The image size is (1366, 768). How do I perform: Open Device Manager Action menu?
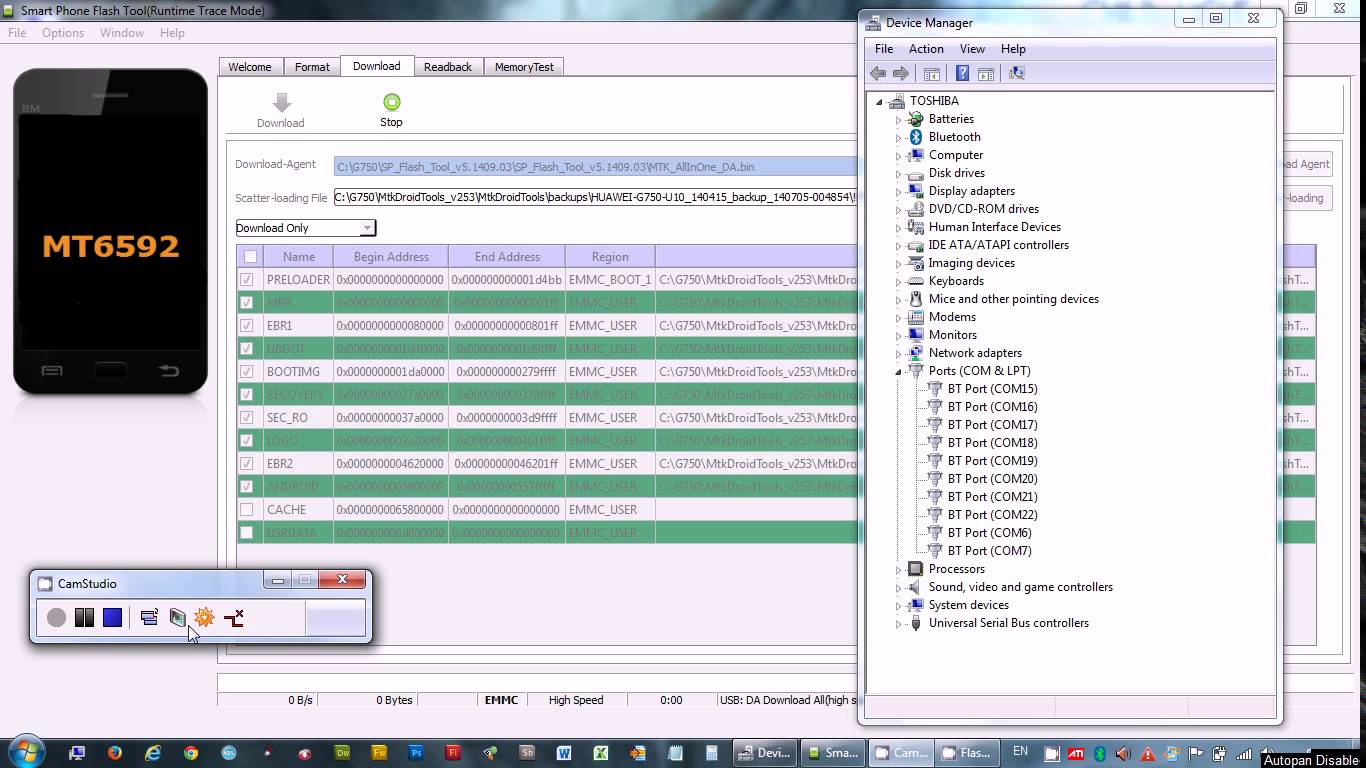[x=926, y=49]
